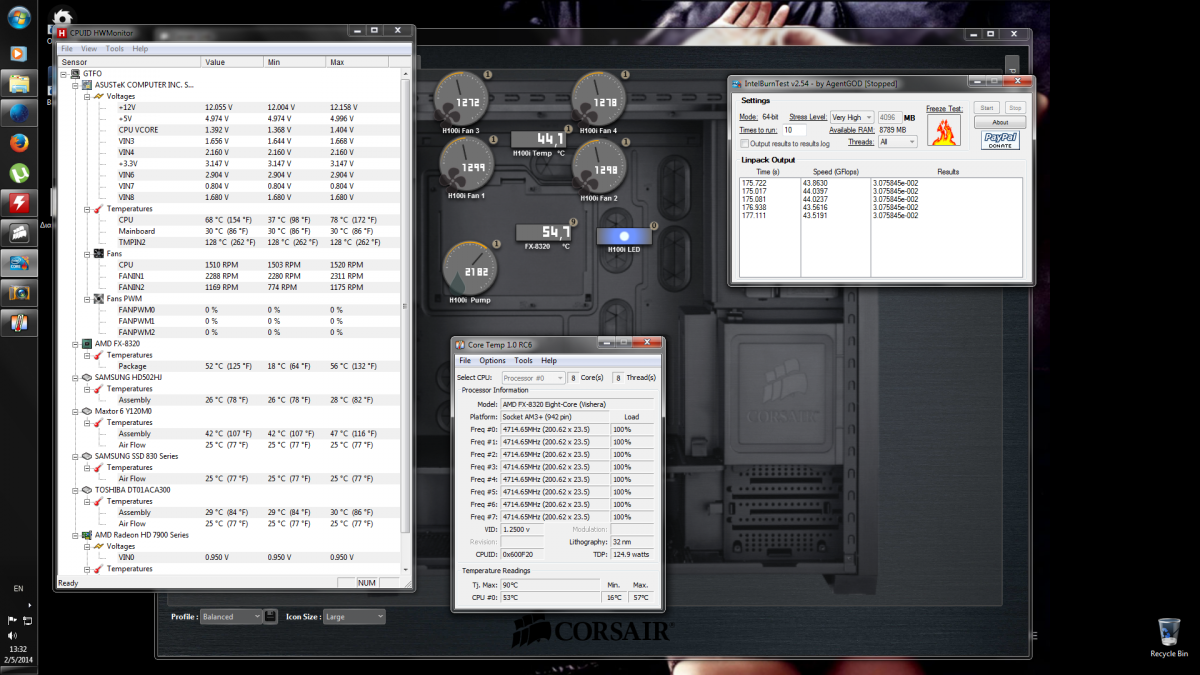The height and width of the screenshot is (675, 1200).
Task: Collapse the GTFO root tree node
Action: (63, 73)
